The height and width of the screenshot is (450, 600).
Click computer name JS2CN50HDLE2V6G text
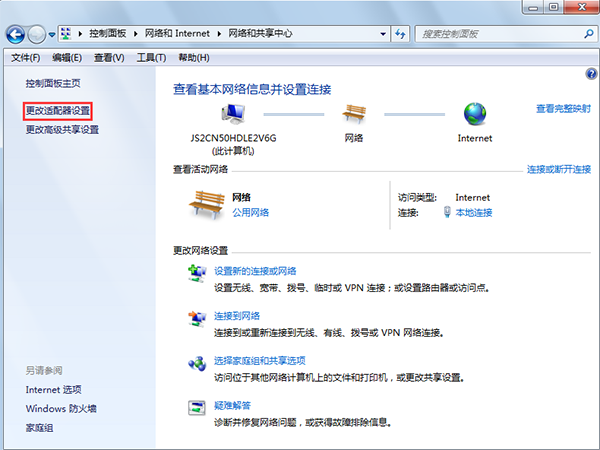pyautogui.click(x=233, y=138)
